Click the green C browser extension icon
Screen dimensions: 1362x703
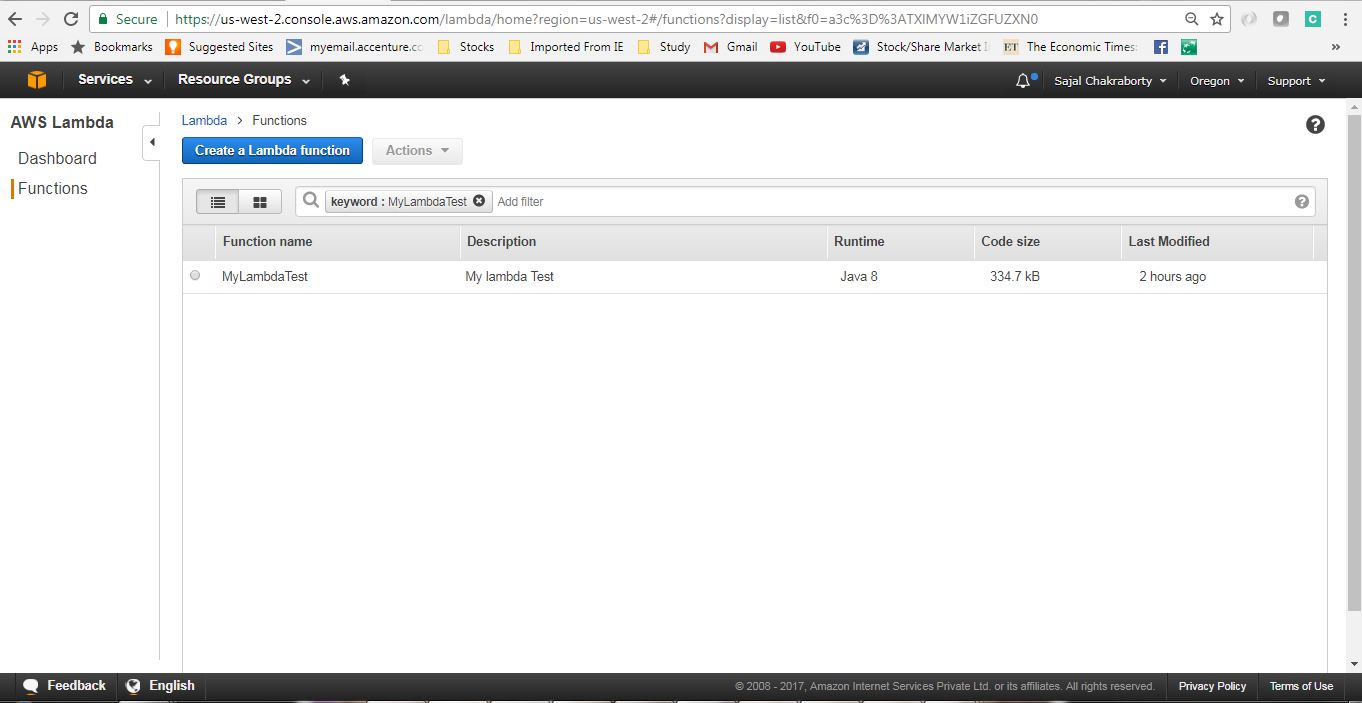click(x=1313, y=19)
